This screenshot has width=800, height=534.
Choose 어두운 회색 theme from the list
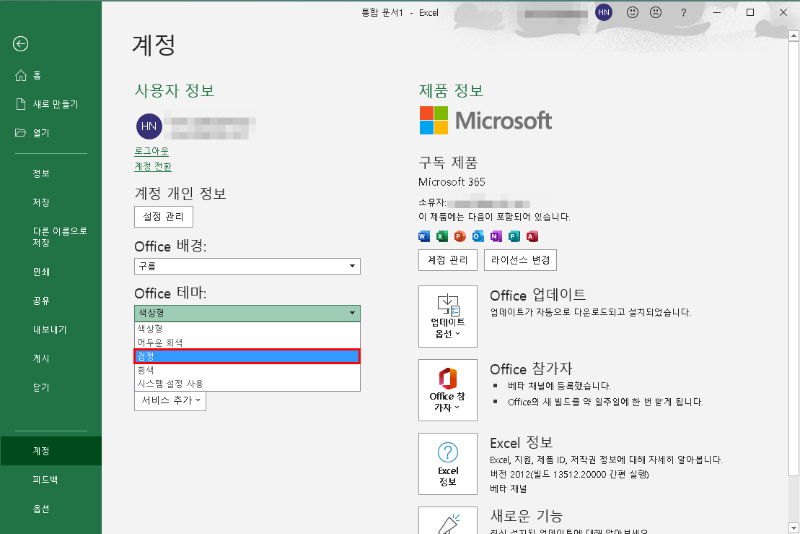tap(247, 343)
